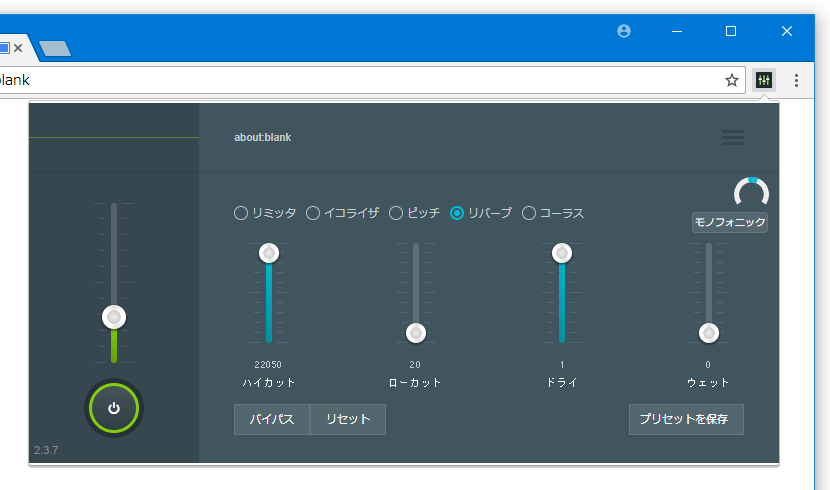Click the リセット button

[348, 419]
